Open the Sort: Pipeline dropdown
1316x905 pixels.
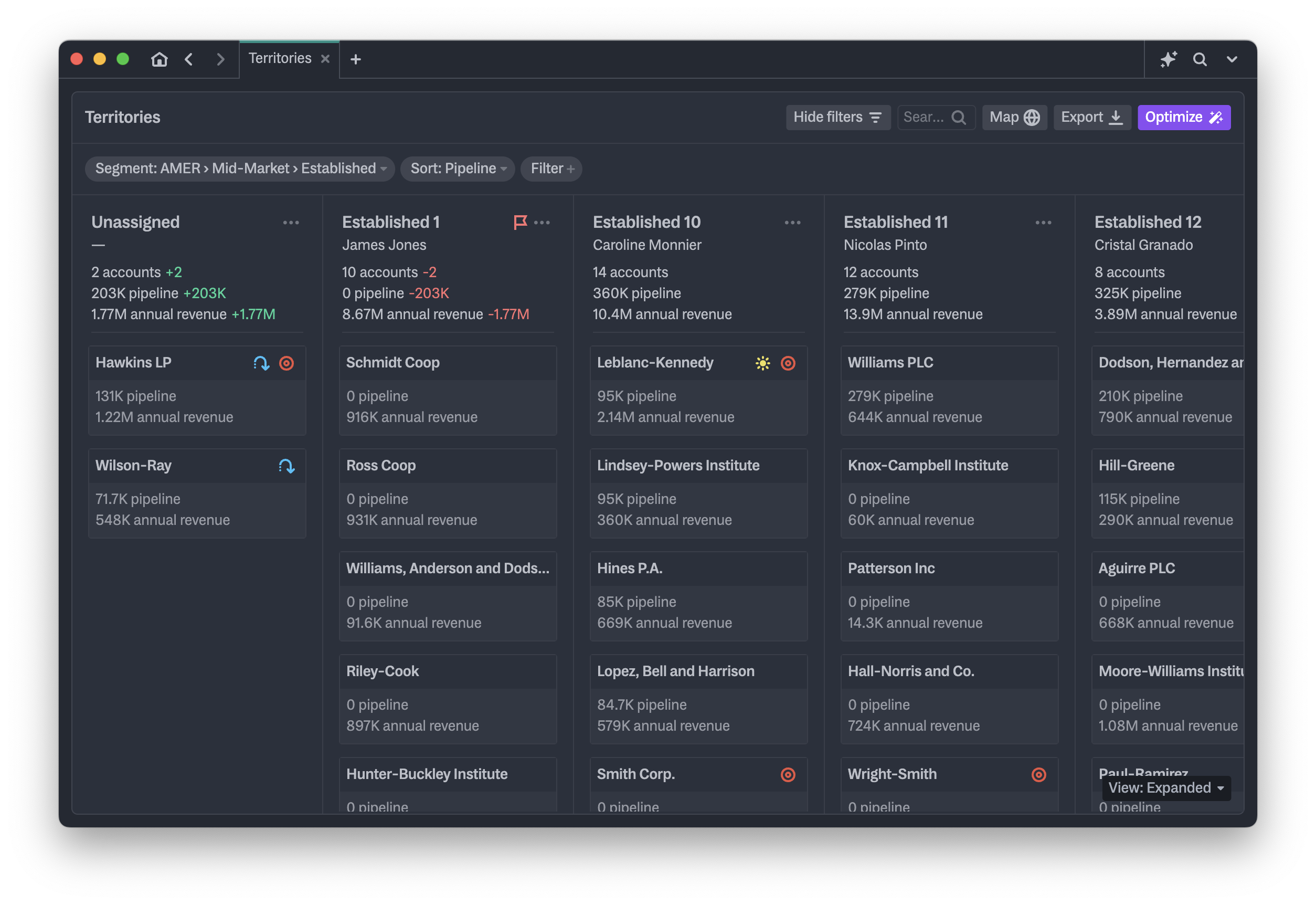coord(458,169)
